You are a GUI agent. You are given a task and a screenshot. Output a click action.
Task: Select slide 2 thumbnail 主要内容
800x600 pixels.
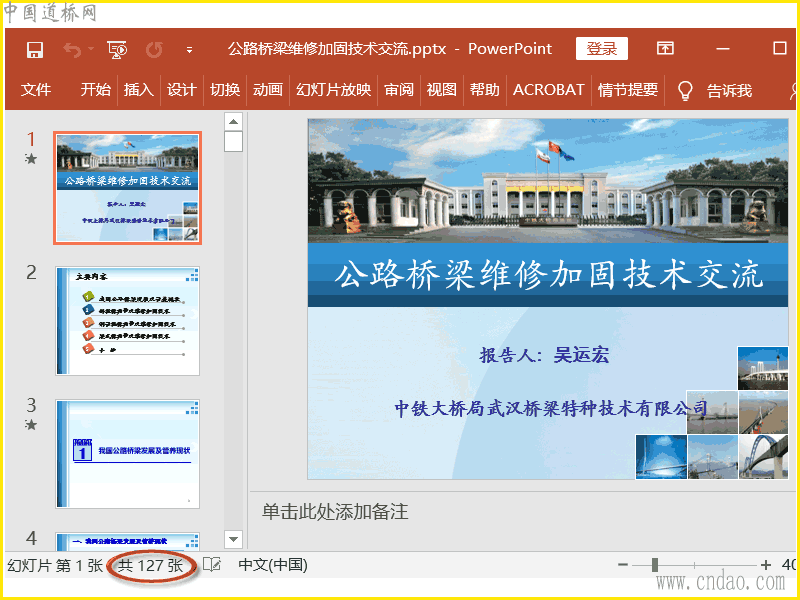click(x=128, y=320)
